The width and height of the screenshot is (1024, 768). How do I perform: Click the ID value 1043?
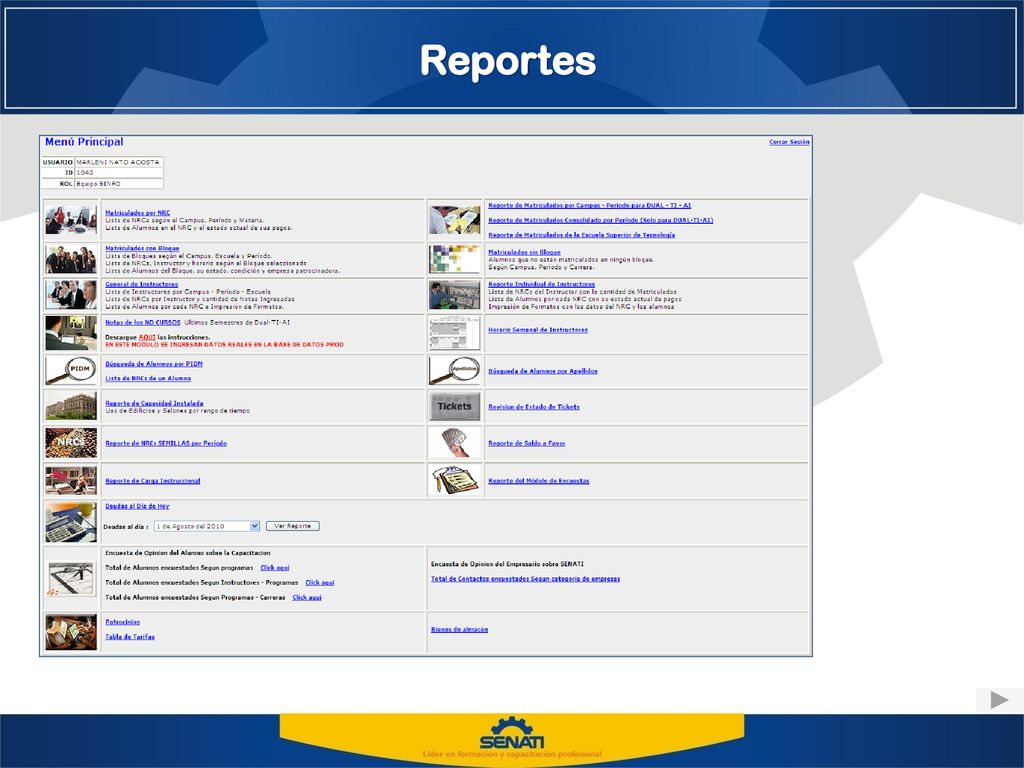click(x=85, y=173)
